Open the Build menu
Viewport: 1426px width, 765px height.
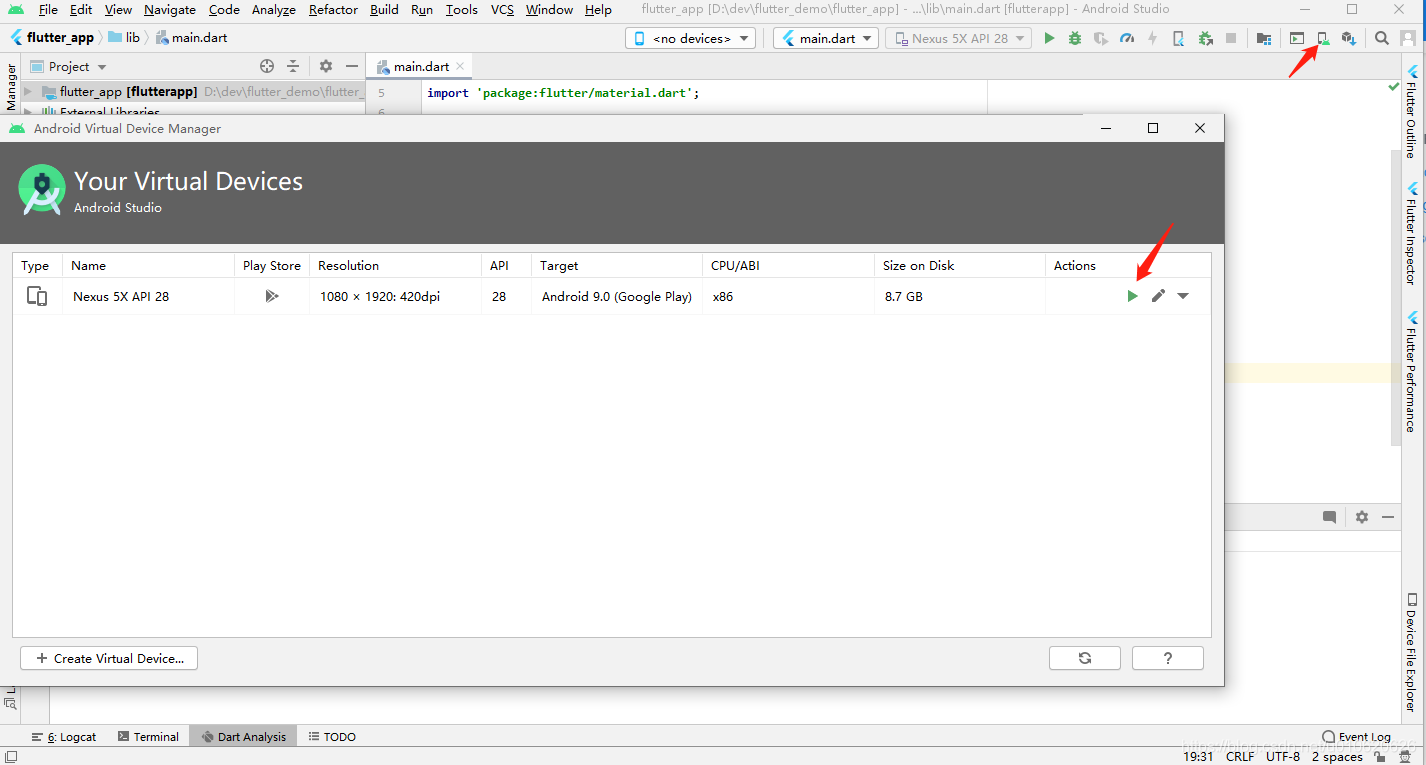(384, 9)
